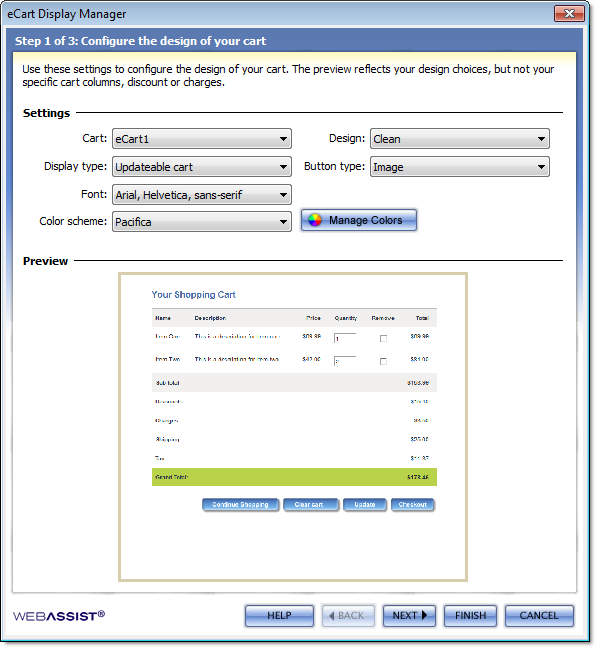
Task: Open the Font dropdown list
Action: pyautogui.click(x=202, y=195)
